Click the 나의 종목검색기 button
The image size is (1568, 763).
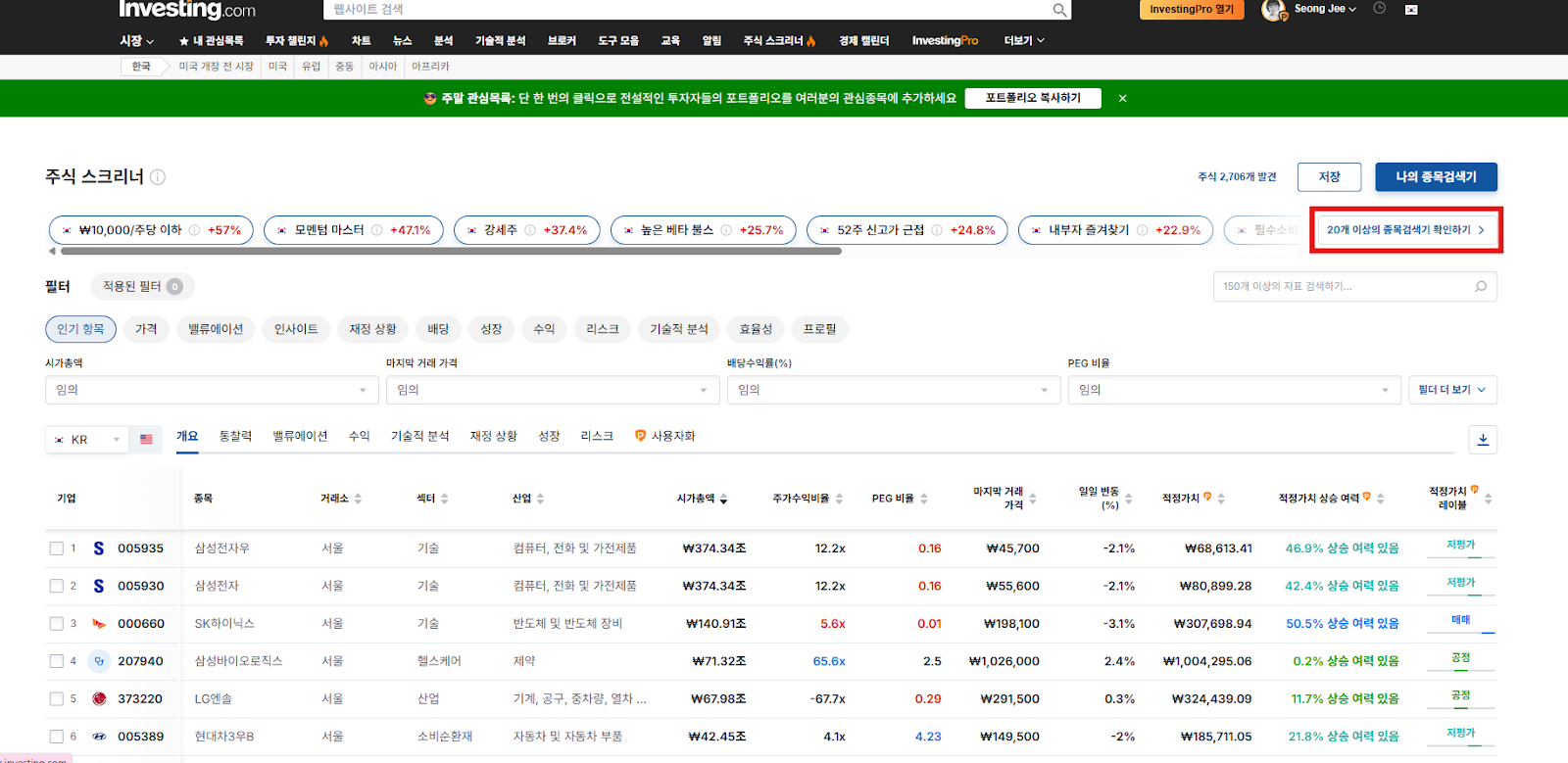pos(1436,177)
